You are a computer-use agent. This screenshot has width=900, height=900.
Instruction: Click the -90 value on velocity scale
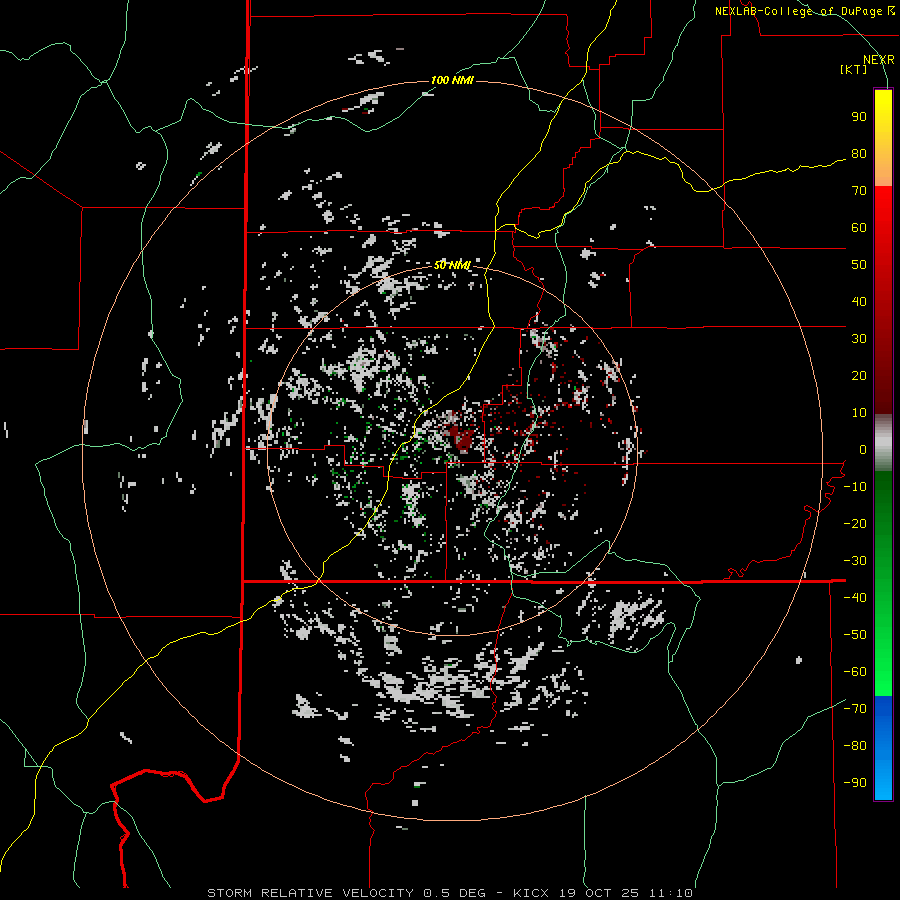(855, 783)
